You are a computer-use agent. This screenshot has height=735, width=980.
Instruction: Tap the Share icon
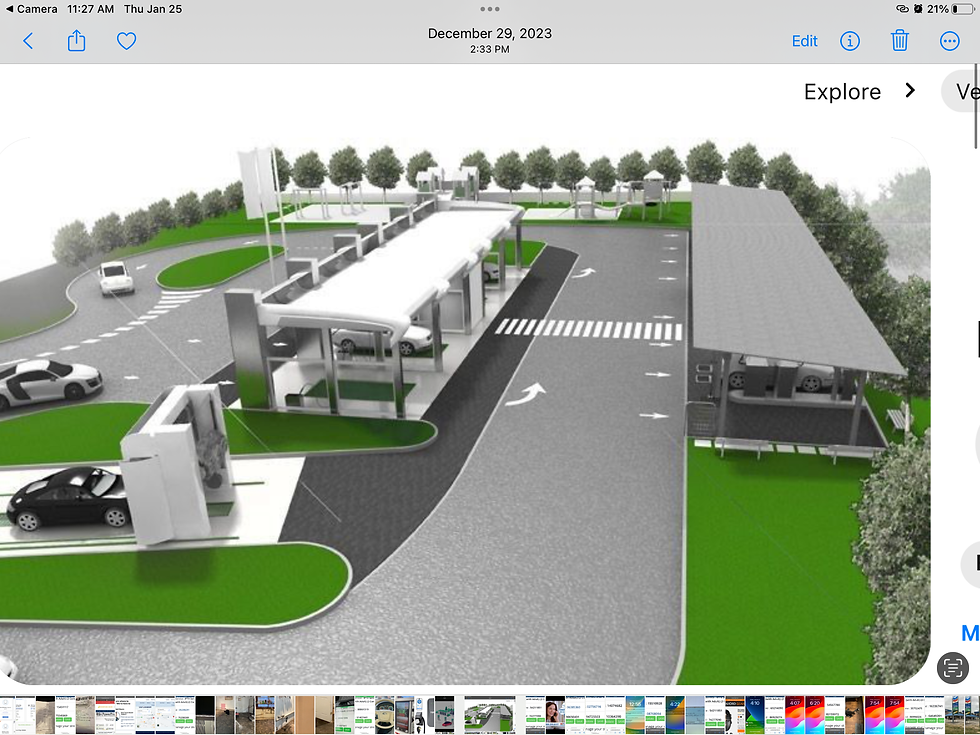click(x=76, y=41)
